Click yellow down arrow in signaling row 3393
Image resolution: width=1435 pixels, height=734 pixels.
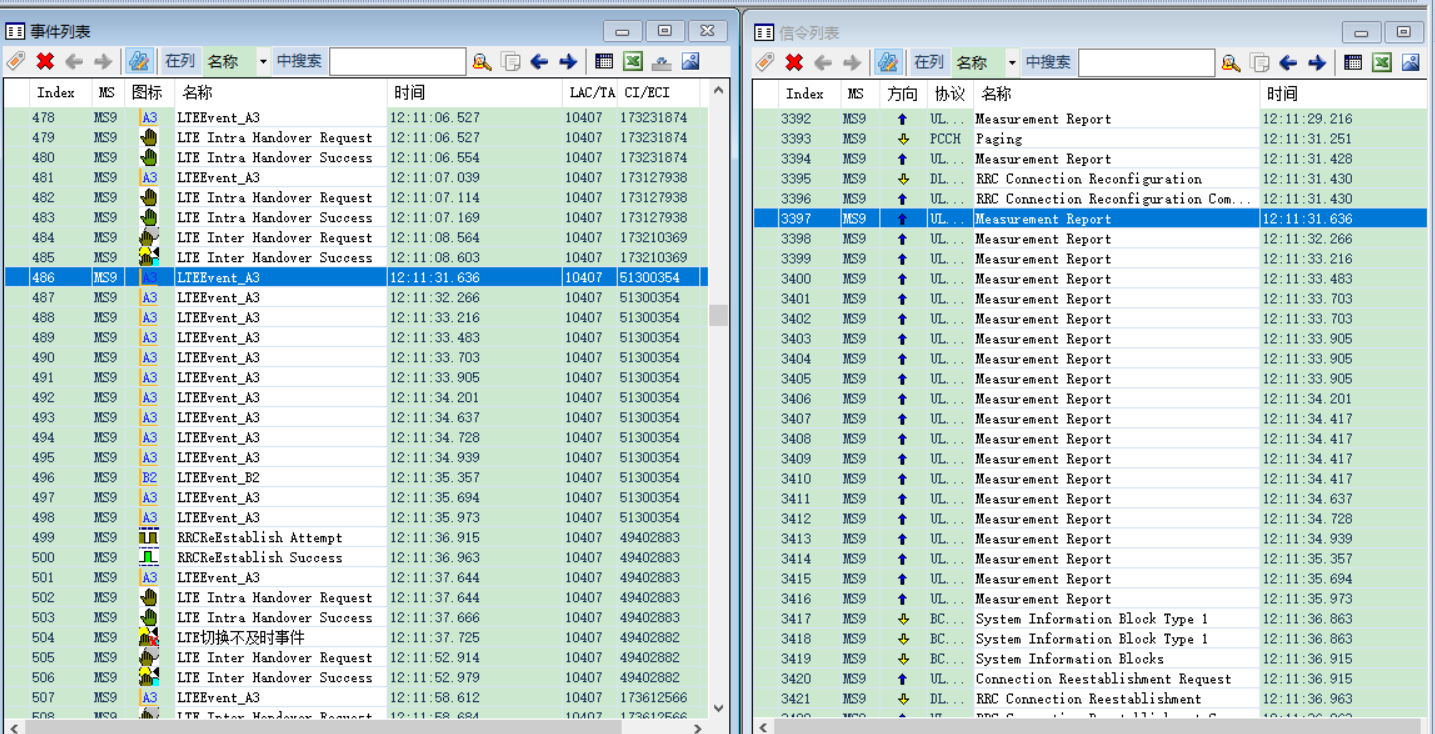point(902,139)
